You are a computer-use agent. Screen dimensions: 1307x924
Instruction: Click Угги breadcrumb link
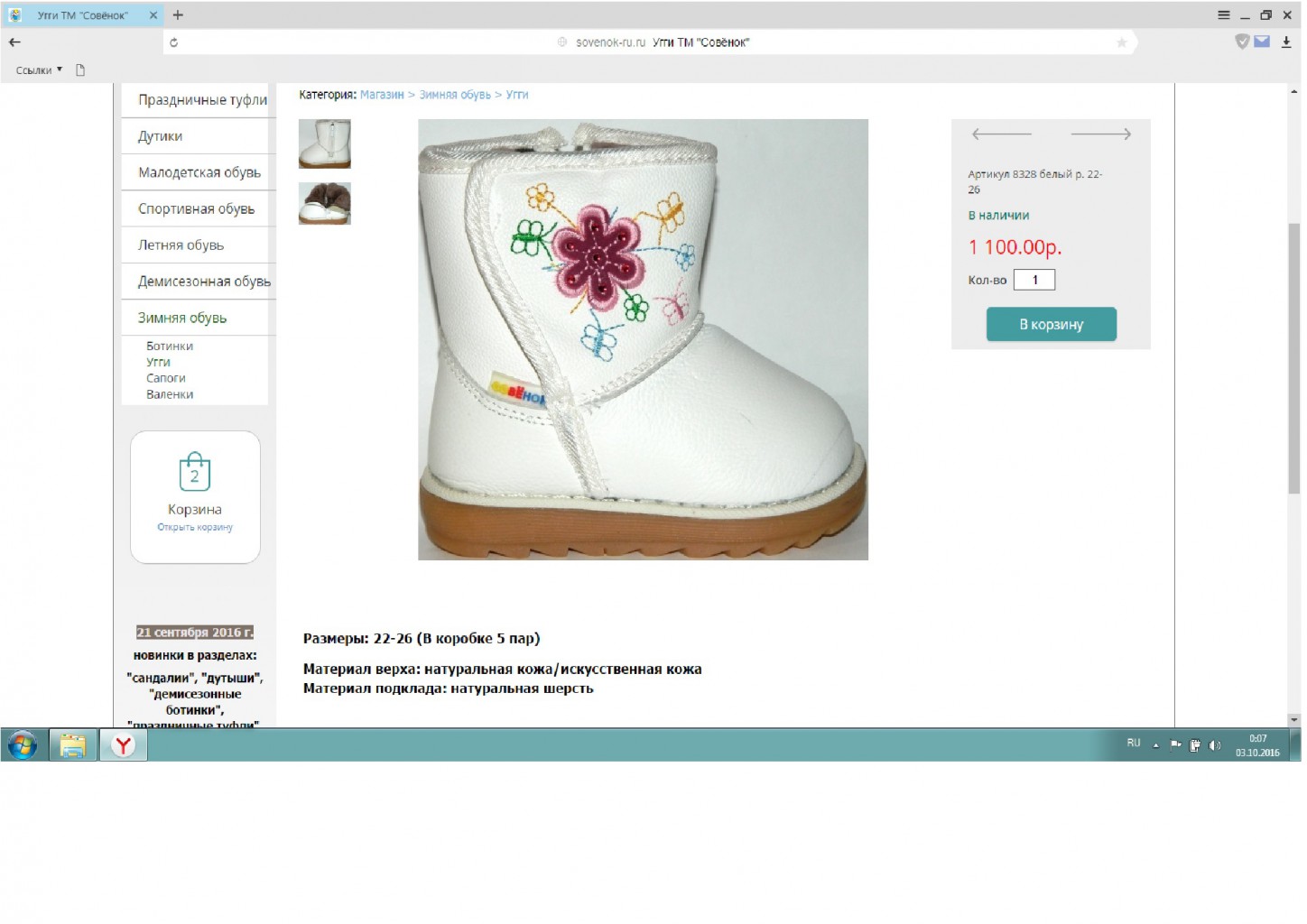[517, 95]
